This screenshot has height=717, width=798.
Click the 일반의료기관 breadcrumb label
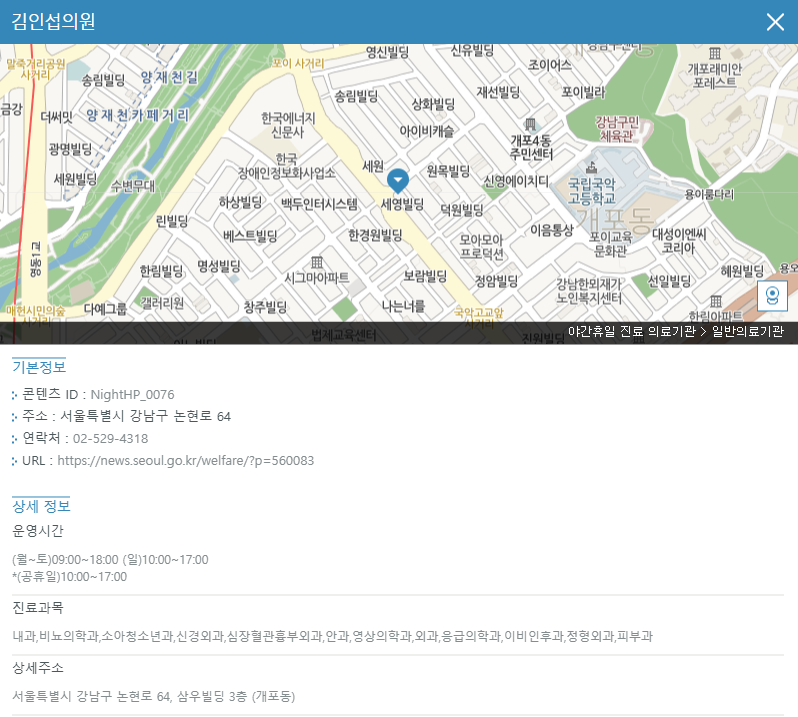748,331
